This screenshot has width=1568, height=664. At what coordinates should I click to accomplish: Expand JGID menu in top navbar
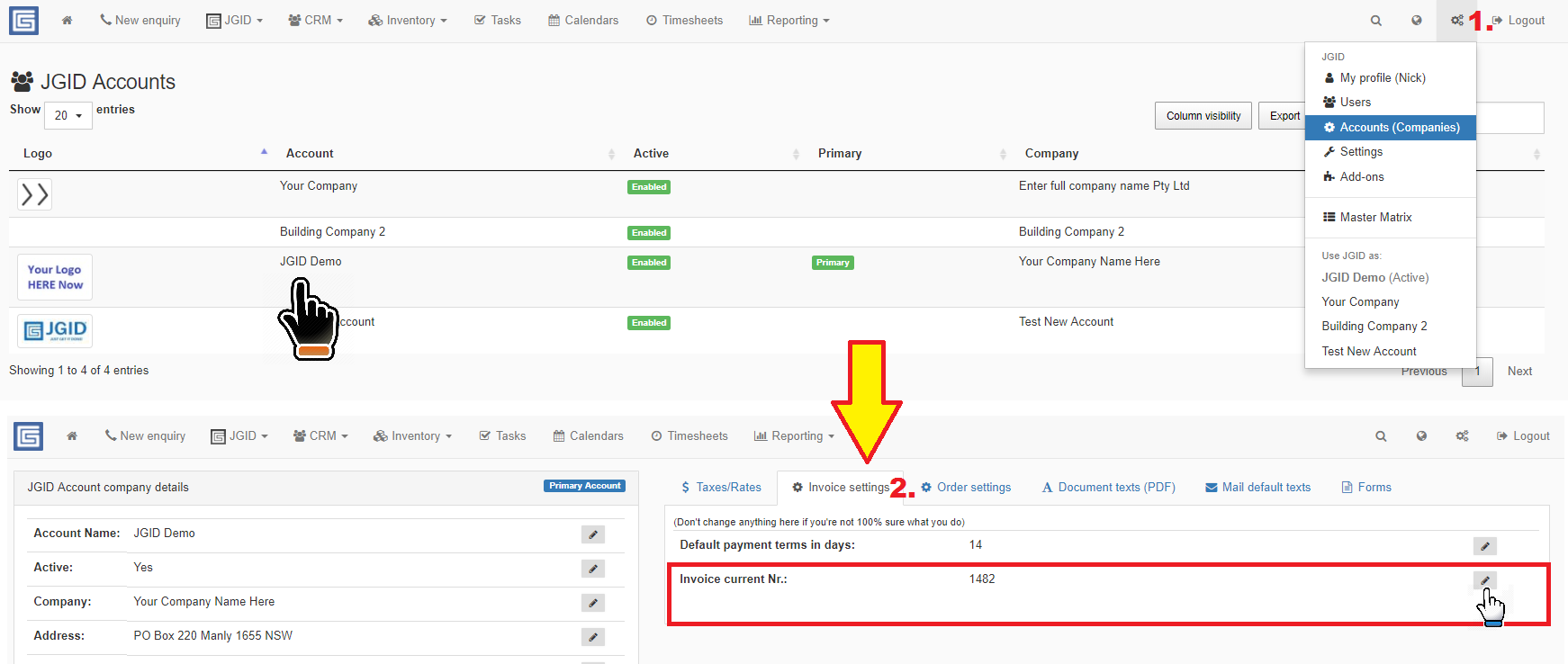[x=235, y=21]
